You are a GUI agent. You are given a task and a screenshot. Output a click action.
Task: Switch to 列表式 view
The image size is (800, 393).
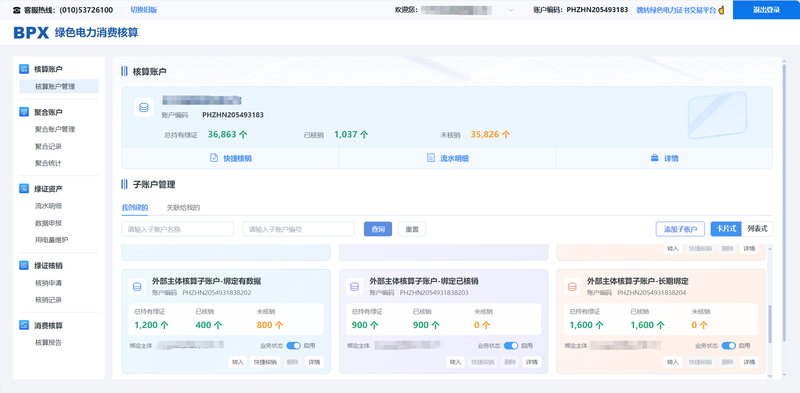(757, 229)
